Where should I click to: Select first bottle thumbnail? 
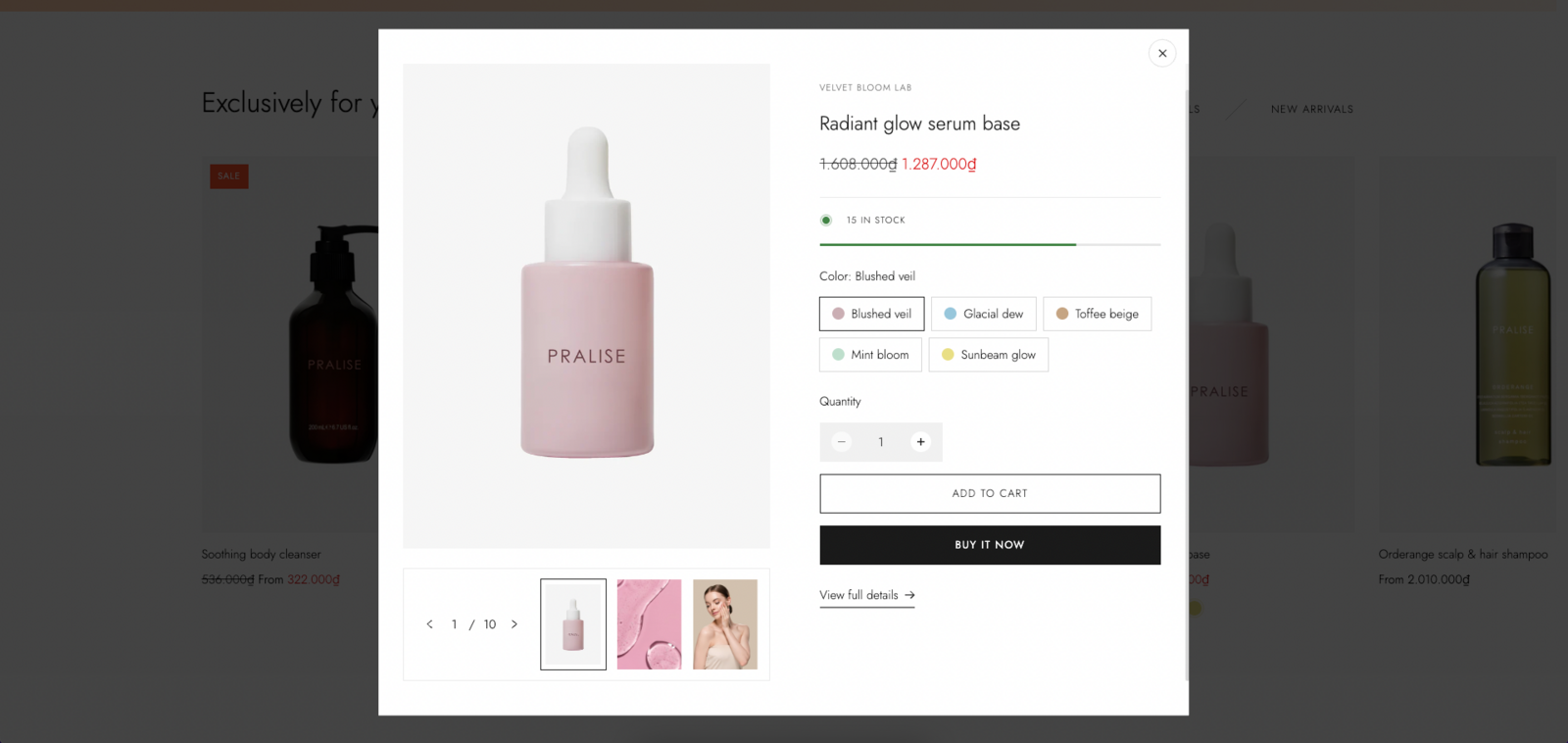573,624
